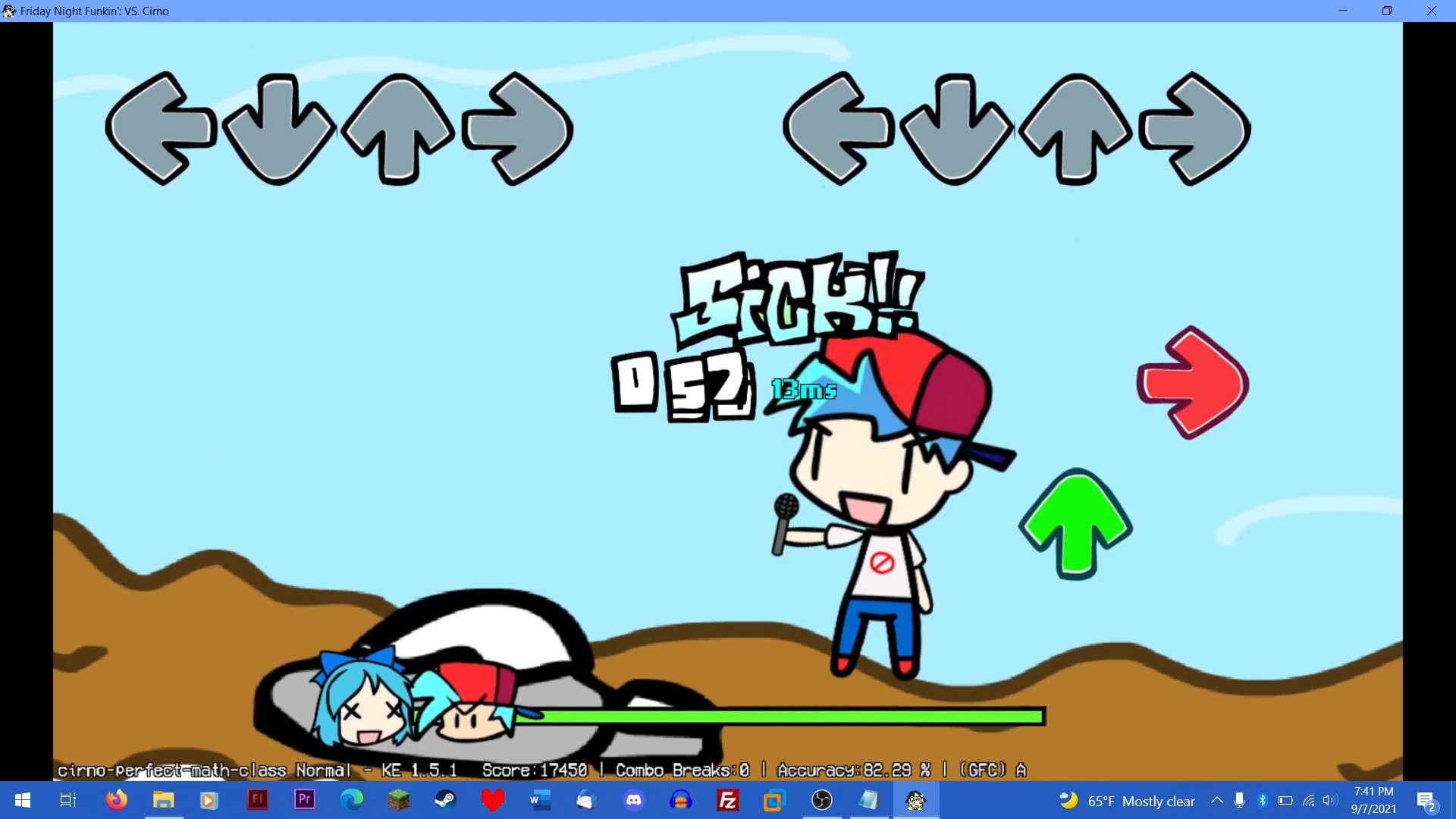This screenshot has width=1456, height=819.
Task: Open Task View from the taskbar
Action: coord(67,800)
